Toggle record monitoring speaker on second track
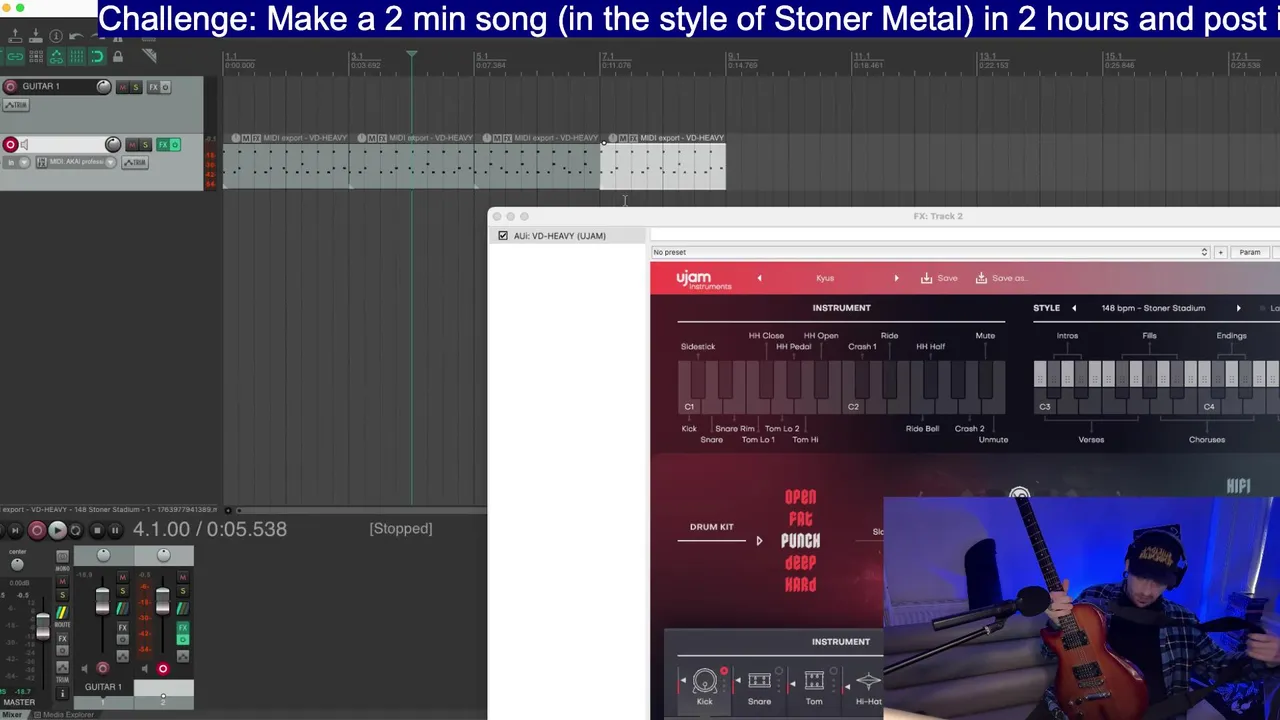 point(25,145)
